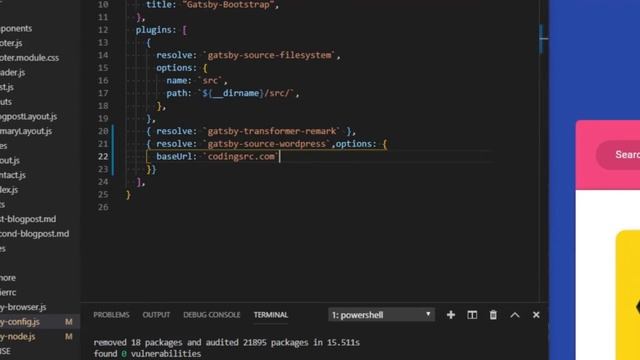Switch to the PROBLEMS tab

click(111, 315)
